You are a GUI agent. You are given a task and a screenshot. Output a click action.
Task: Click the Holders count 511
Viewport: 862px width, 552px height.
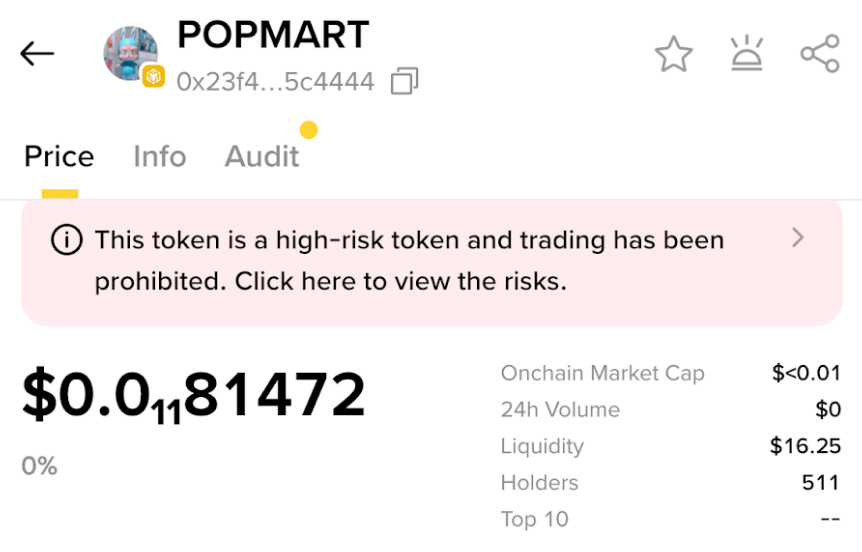pos(820,483)
